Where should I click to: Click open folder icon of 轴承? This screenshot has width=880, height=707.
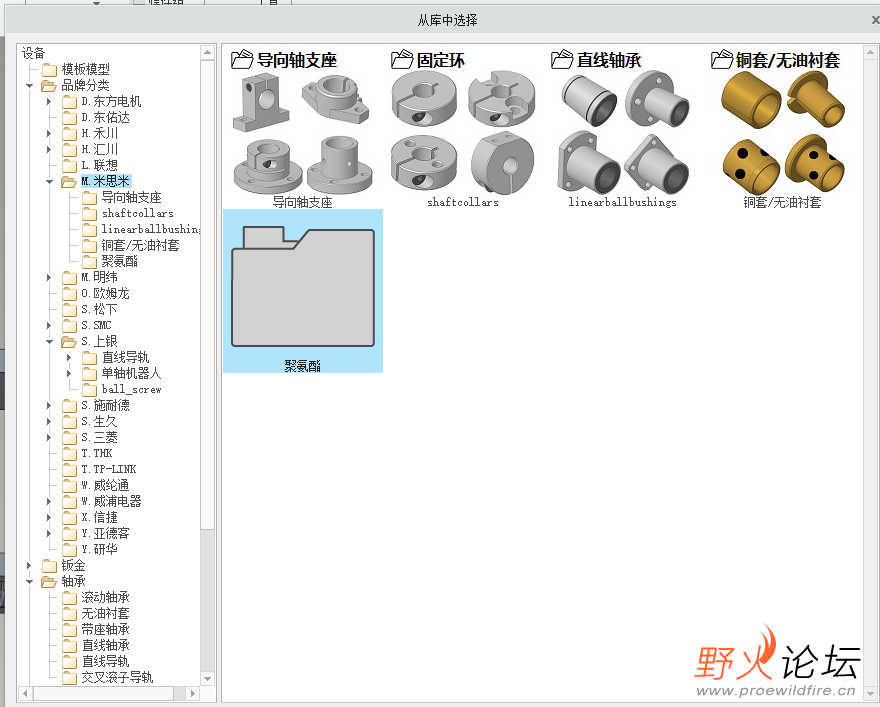coord(49,581)
